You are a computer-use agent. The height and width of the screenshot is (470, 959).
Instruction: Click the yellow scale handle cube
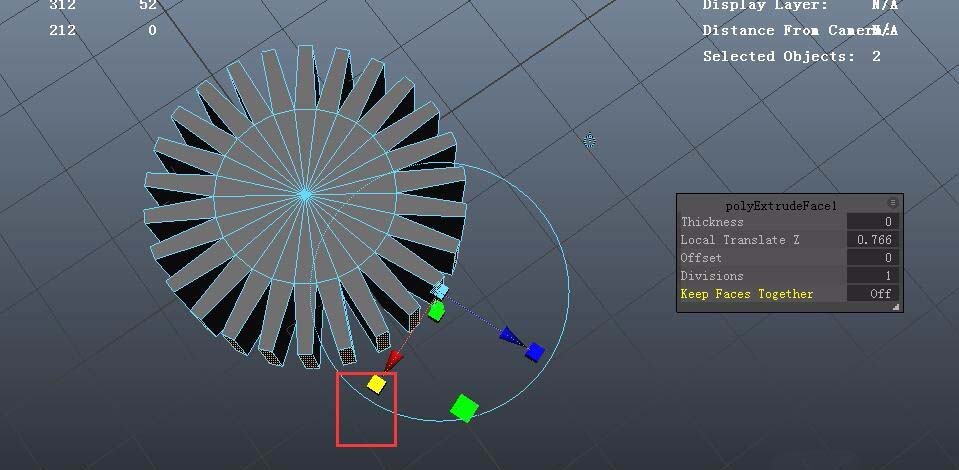coord(376,384)
